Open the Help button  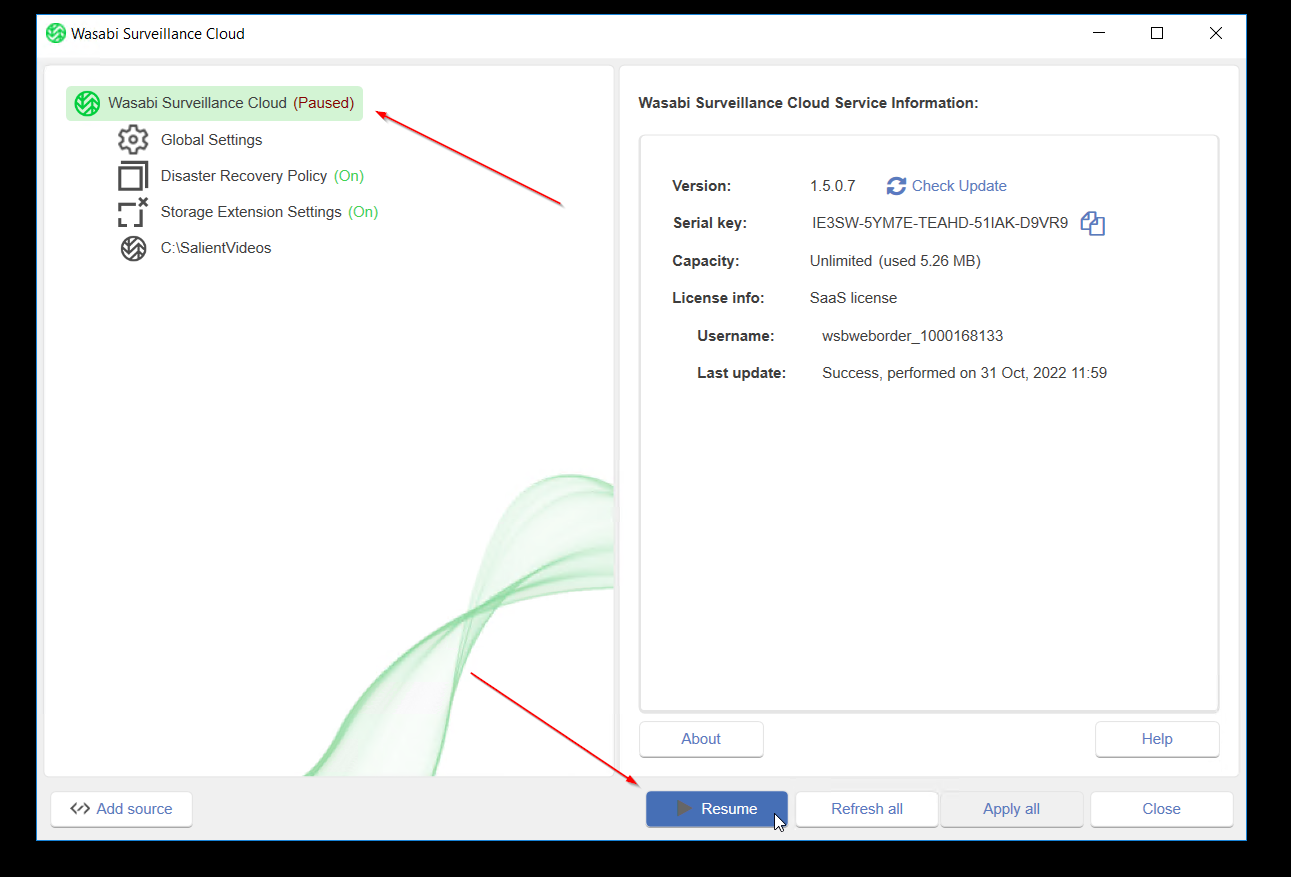pos(1157,739)
